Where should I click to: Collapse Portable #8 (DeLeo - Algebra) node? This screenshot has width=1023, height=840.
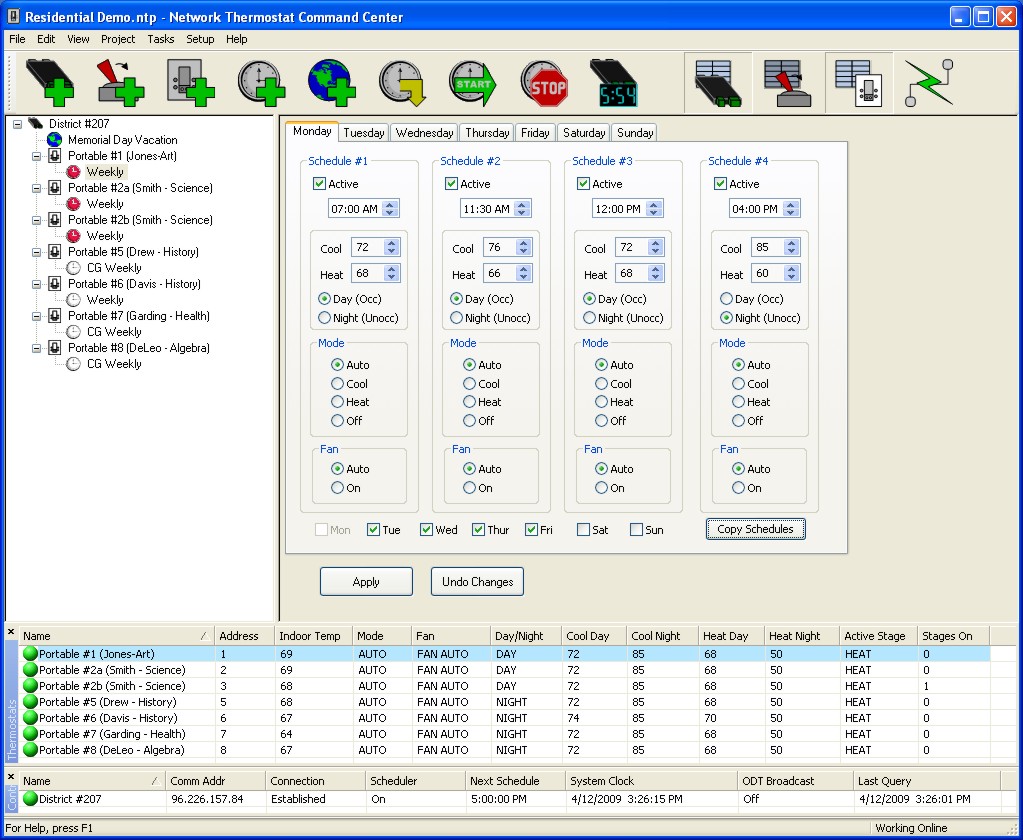click(x=37, y=348)
